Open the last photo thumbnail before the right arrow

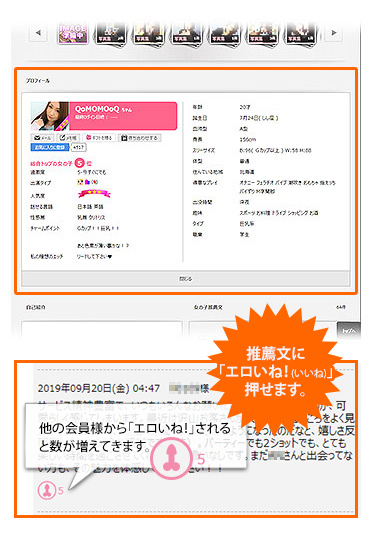300,34
